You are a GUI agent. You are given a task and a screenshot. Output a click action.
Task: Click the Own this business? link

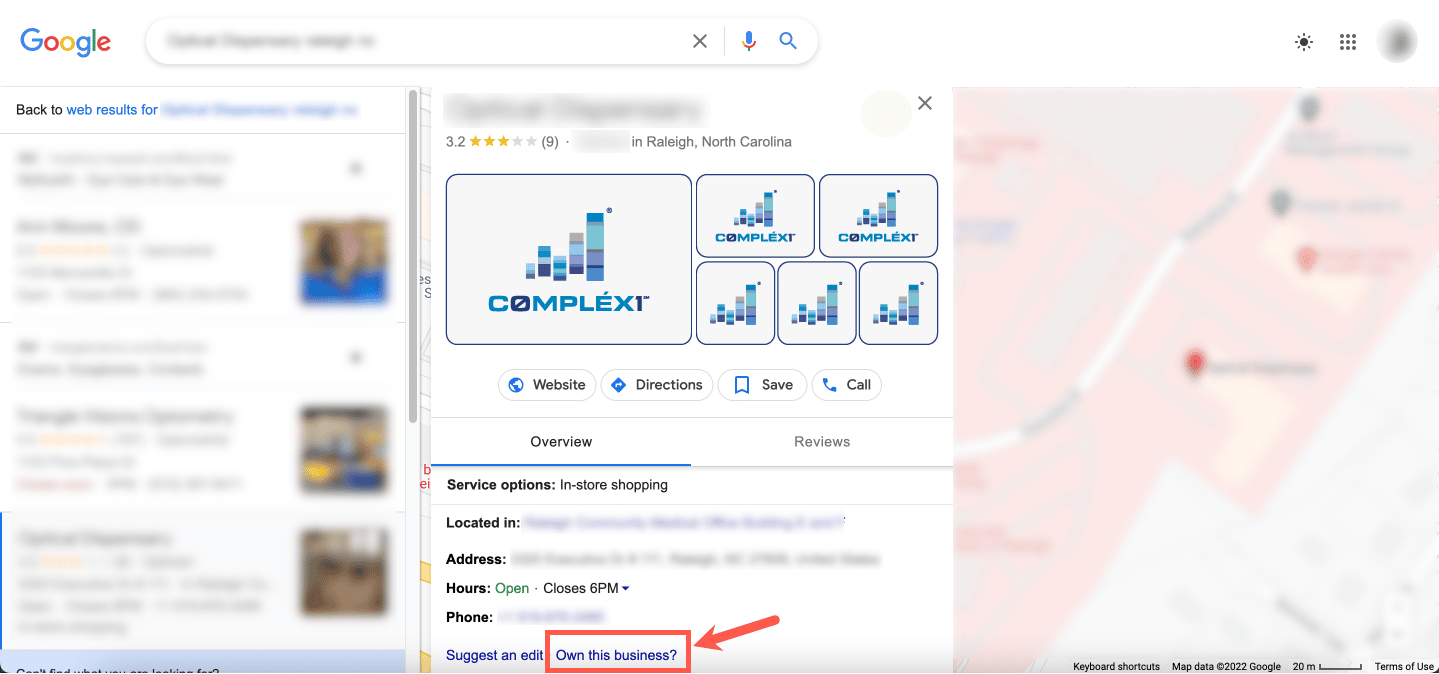[x=617, y=654]
